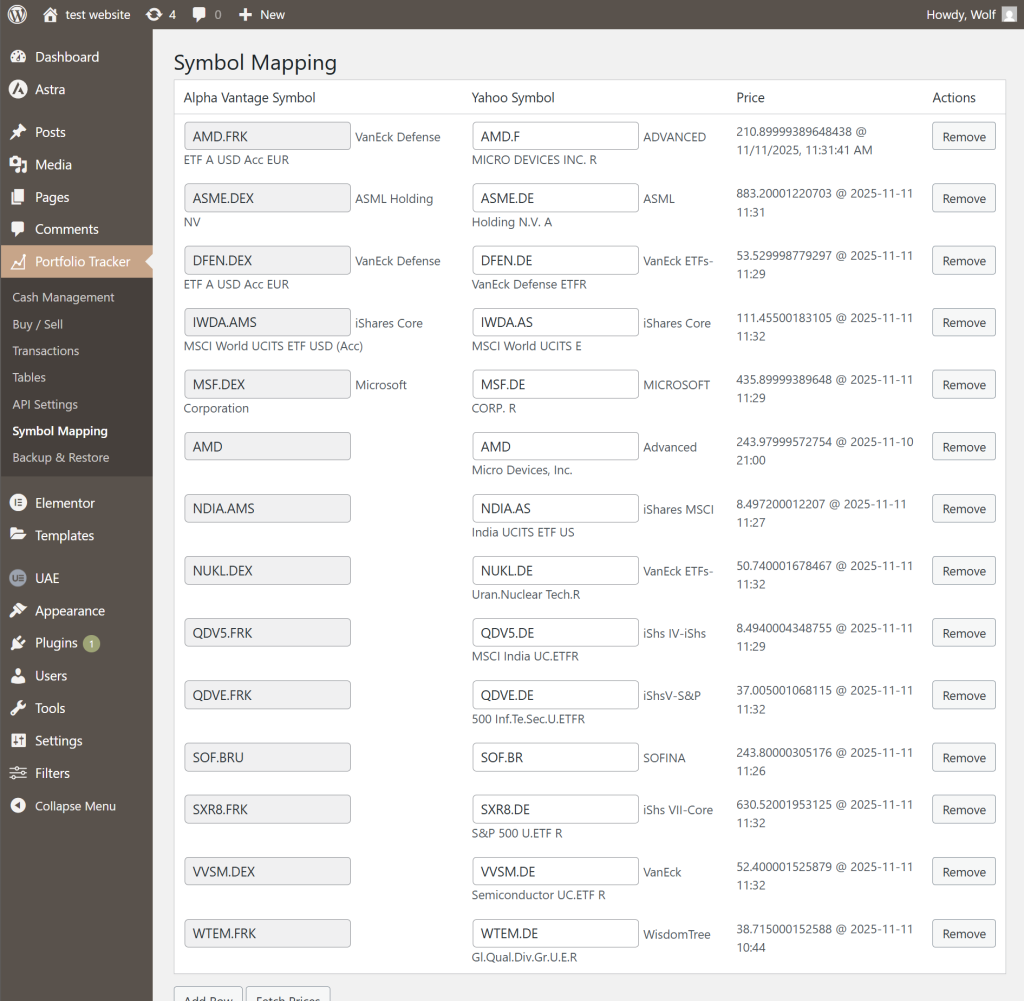Click the Yahoo symbol field with IWDA.AS
This screenshot has height=1001, width=1024.
[555, 322]
